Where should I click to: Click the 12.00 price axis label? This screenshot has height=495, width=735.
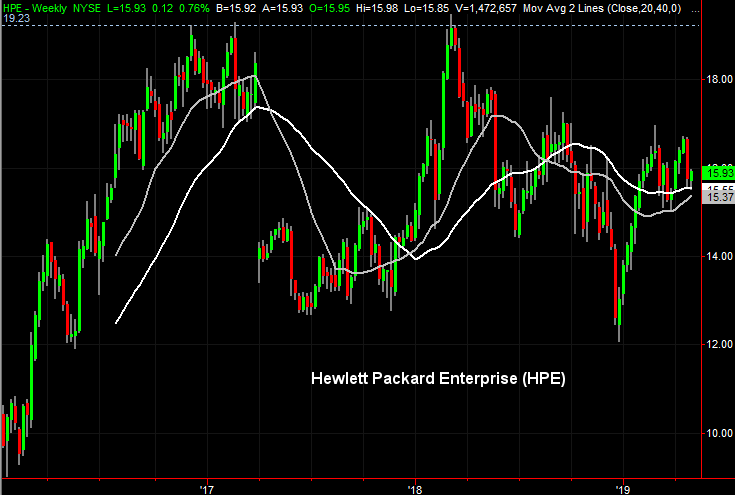(x=720, y=345)
